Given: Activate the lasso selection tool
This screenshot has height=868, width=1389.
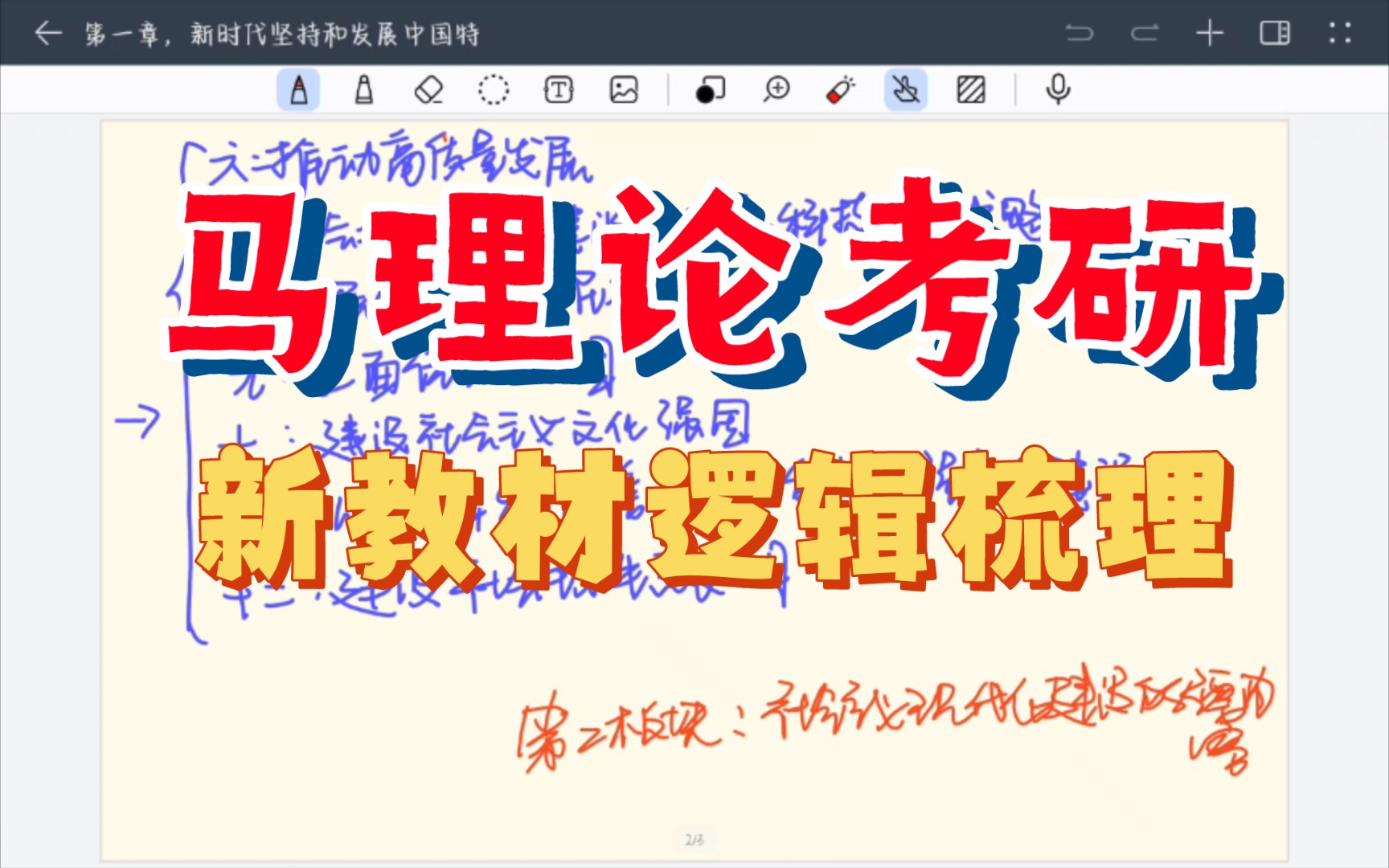Looking at the screenshot, I should click(x=494, y=89).
